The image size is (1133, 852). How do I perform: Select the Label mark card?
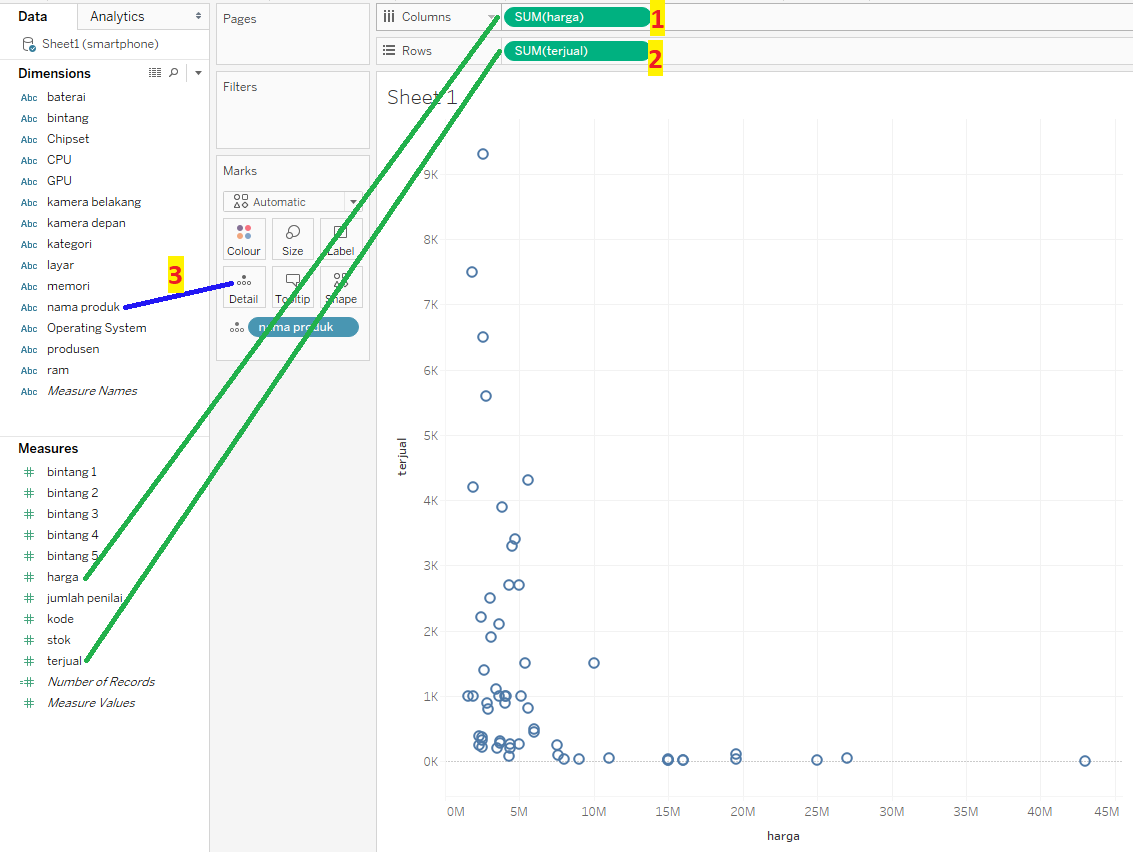[340, 239]
